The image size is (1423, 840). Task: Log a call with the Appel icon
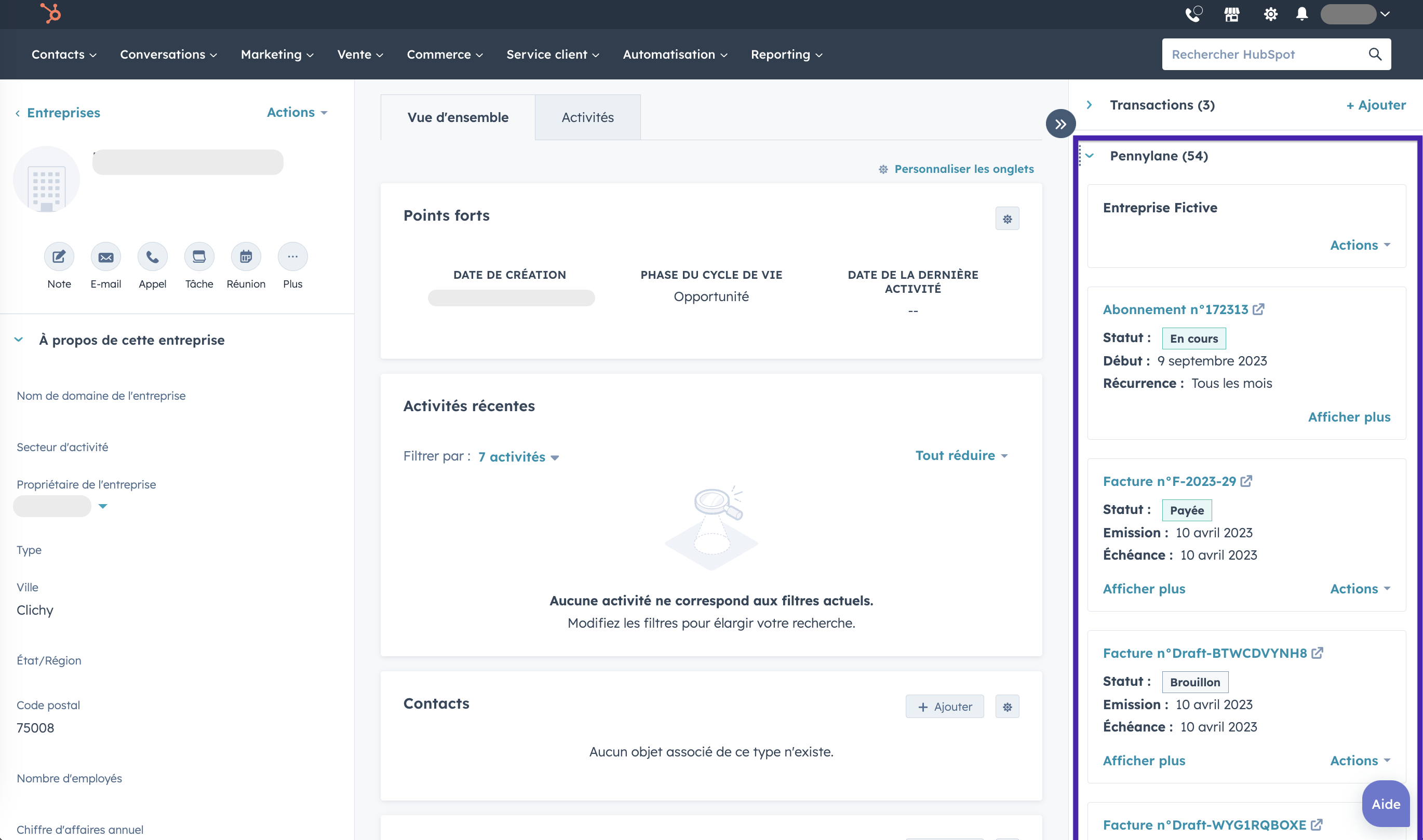point(152,257)
